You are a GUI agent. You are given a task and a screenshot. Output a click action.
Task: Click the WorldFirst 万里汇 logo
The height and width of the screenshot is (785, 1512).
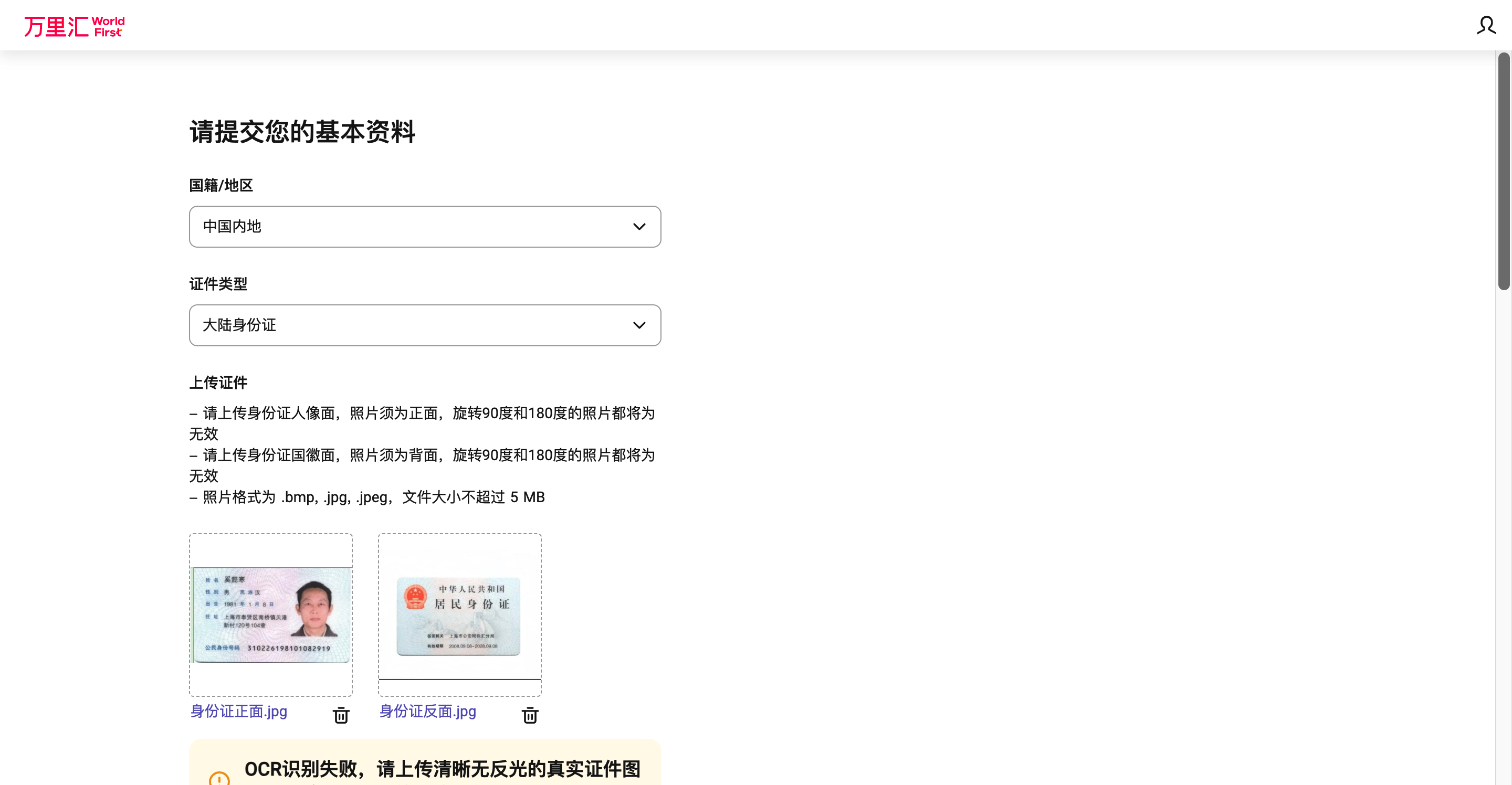(74, 26)
